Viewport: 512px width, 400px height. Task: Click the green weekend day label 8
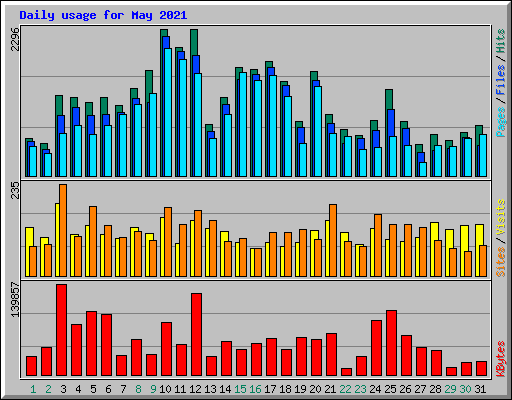pos(138,389)
